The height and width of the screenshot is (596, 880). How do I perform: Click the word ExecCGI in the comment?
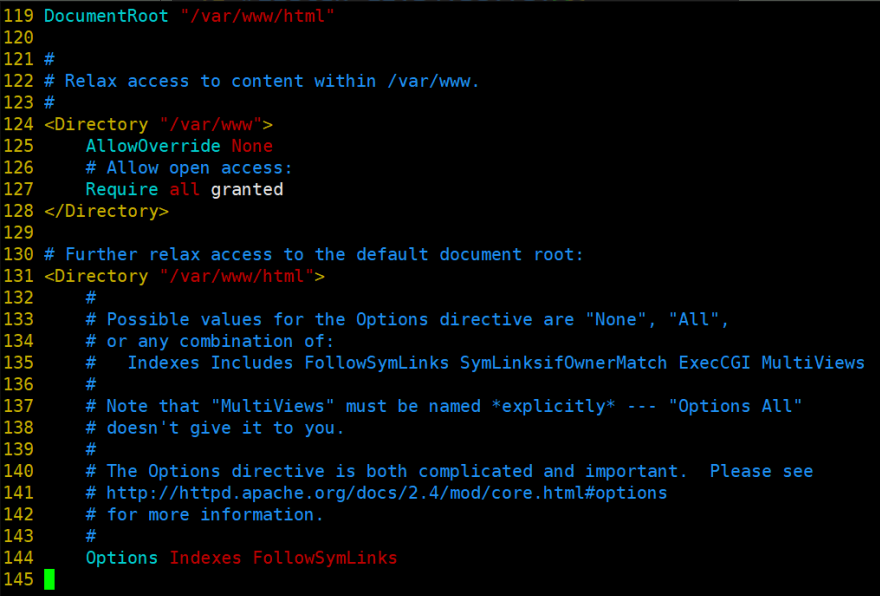tap(714, 363)
